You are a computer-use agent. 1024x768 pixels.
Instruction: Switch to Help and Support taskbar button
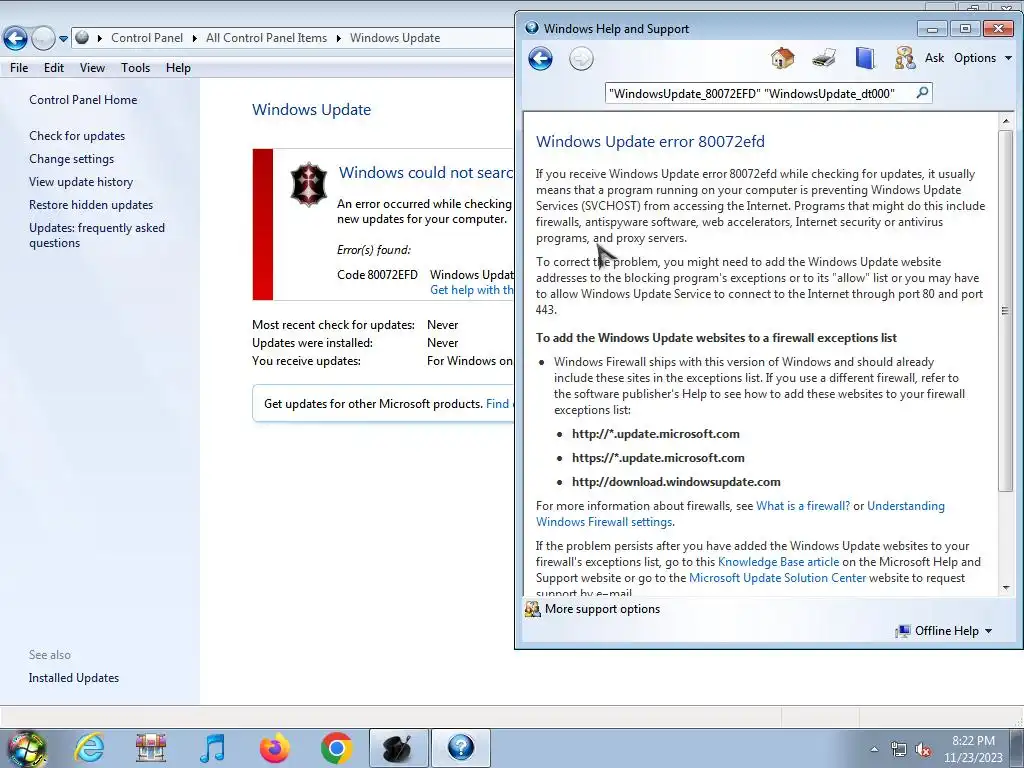(460, 748)
